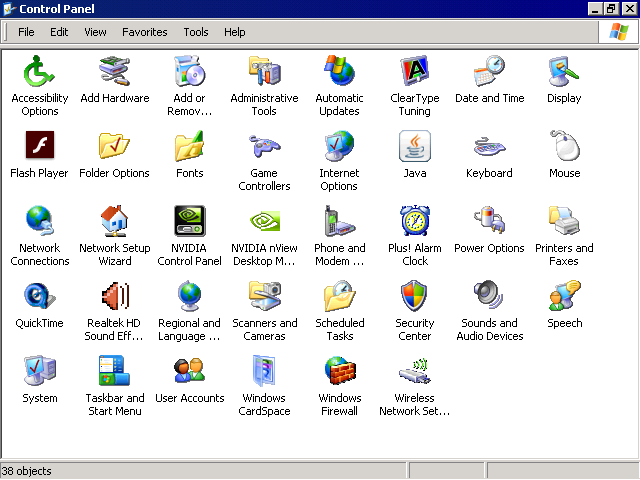The height and width of the screenshot is (480, 640).
Task: Open the Edit menu
Action: [59, 32]
